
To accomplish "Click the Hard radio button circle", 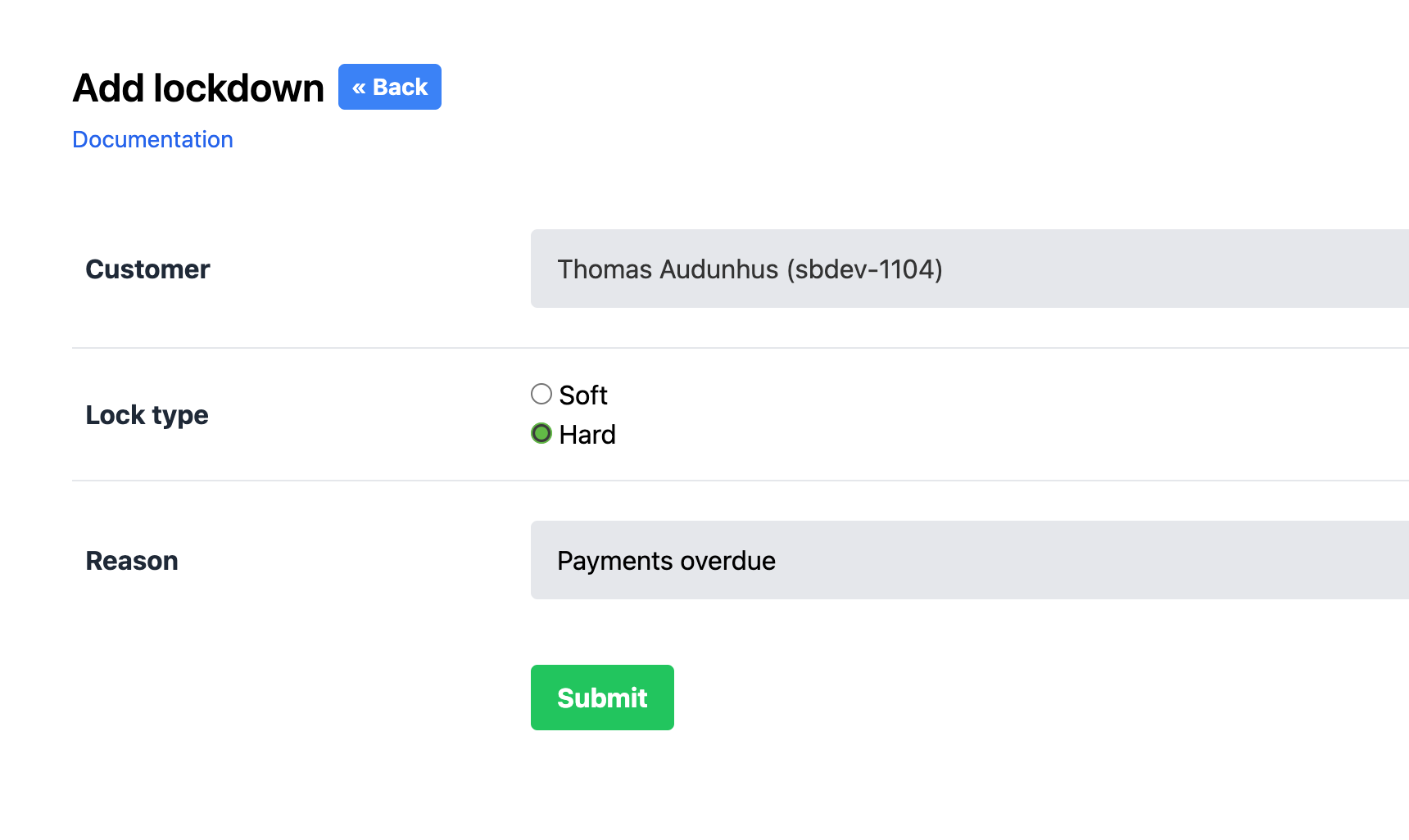I will click(541, 433).
